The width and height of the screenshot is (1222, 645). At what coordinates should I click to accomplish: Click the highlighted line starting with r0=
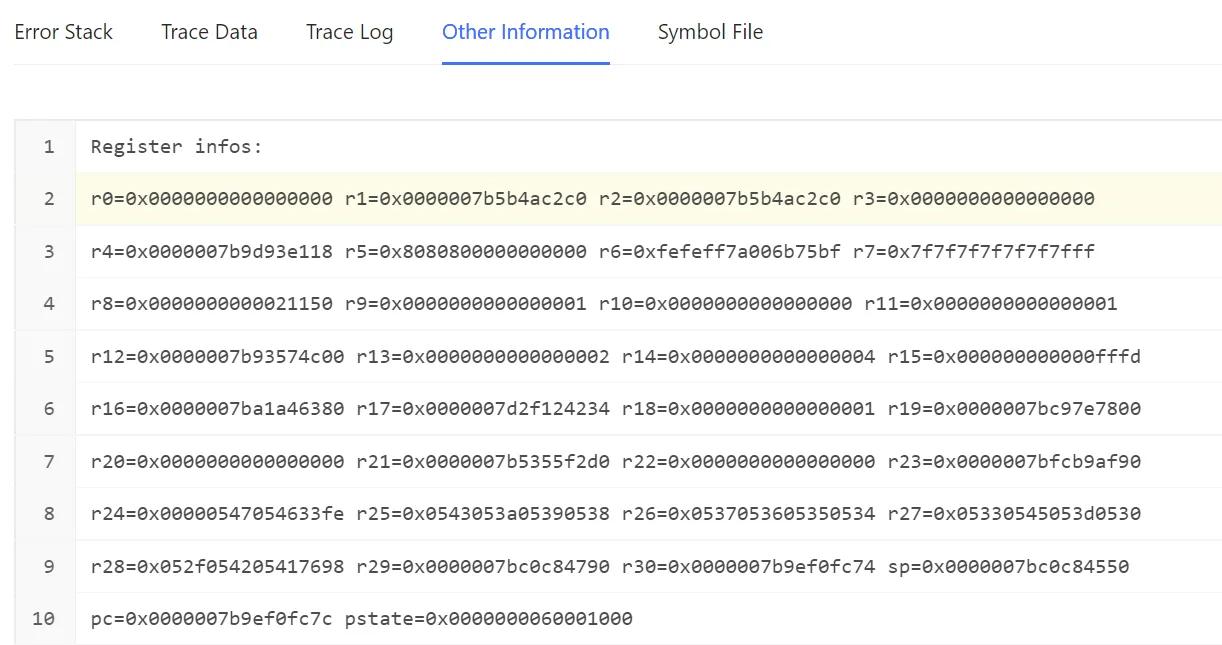click(x=592, y=199)
